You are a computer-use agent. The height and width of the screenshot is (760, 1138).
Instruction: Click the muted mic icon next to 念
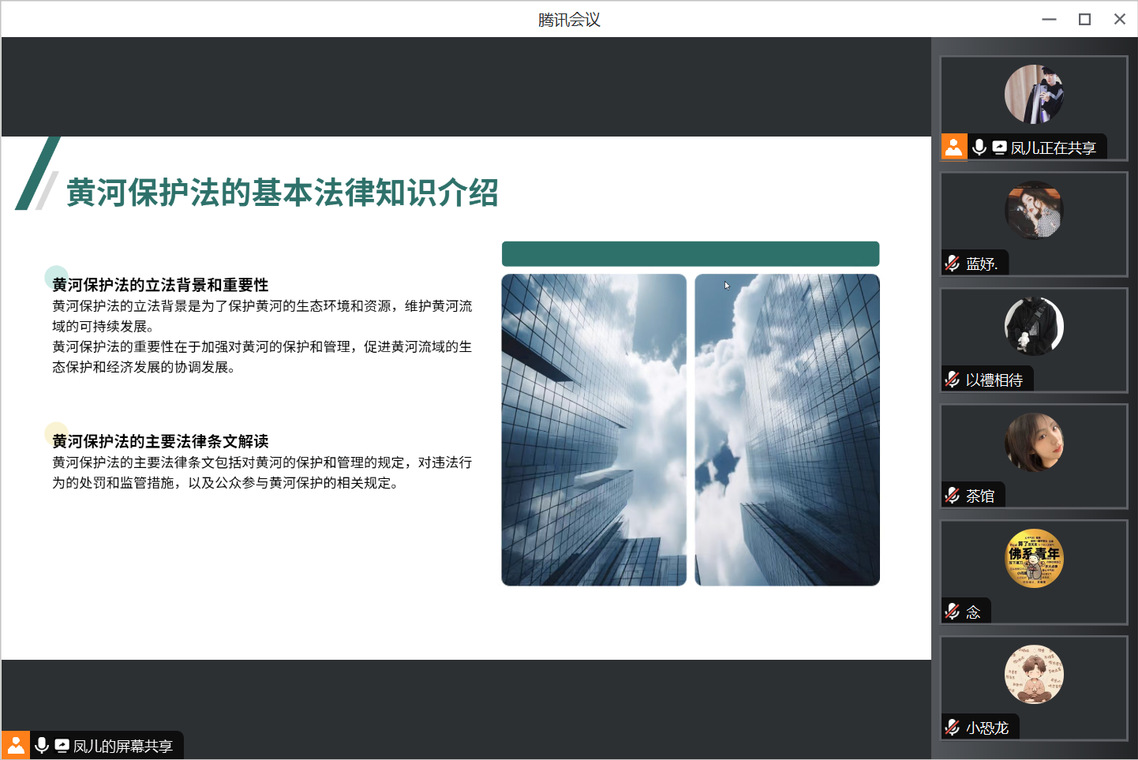pyautogui.click(x=953, y=612)
